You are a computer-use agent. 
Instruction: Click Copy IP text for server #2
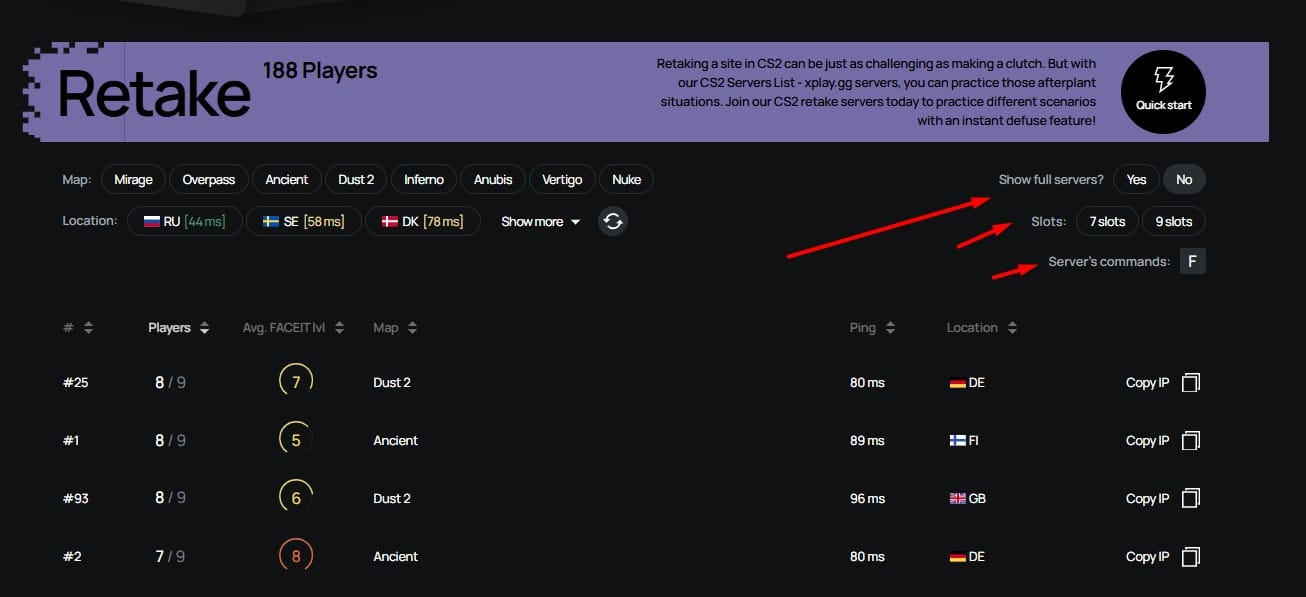tap(1147, 557)
